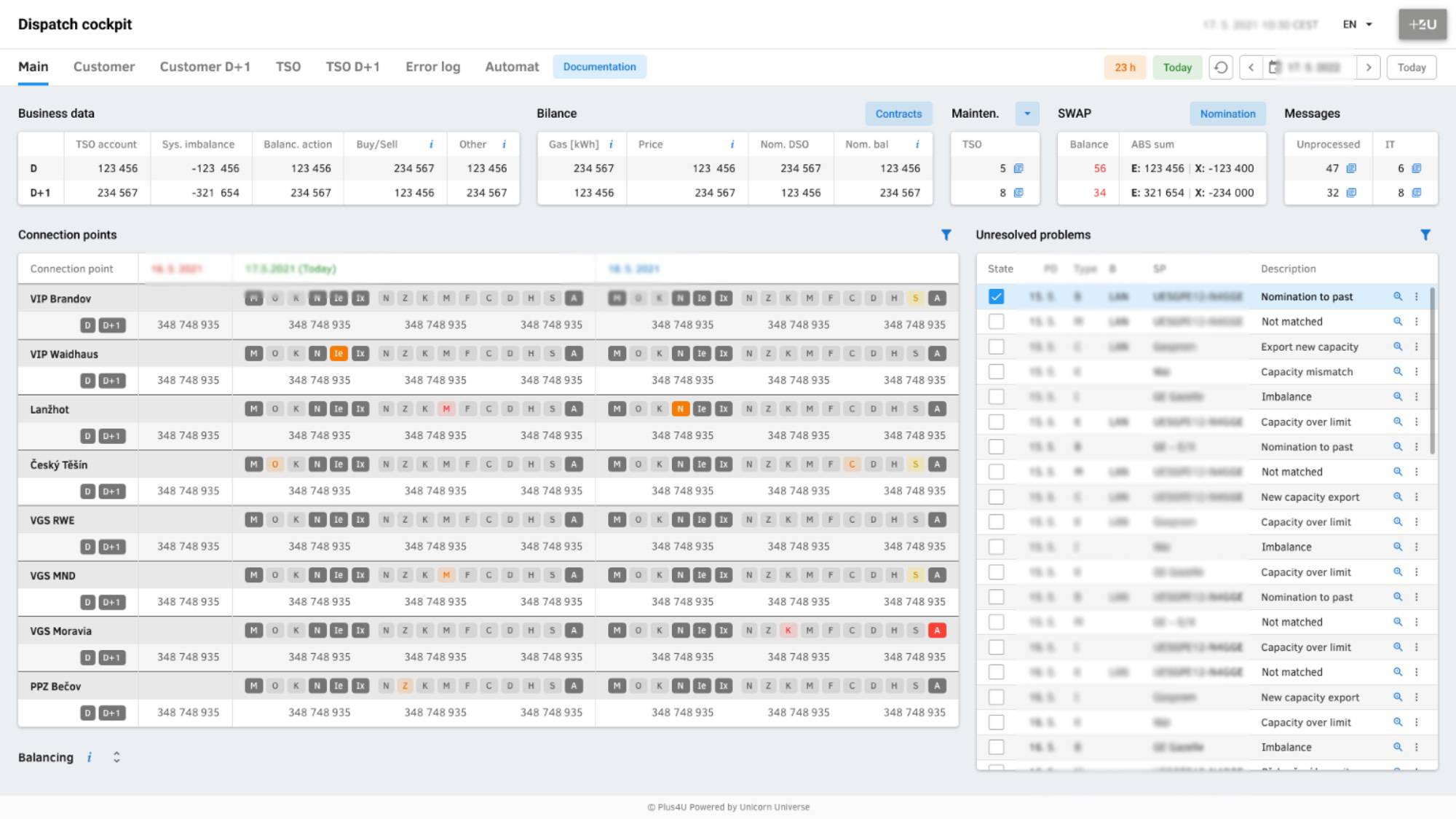Viewport: 1456px width, 819px height.
Task: Click the +4U logo button
Action: pyautogui.click(x=1423, y=24)
